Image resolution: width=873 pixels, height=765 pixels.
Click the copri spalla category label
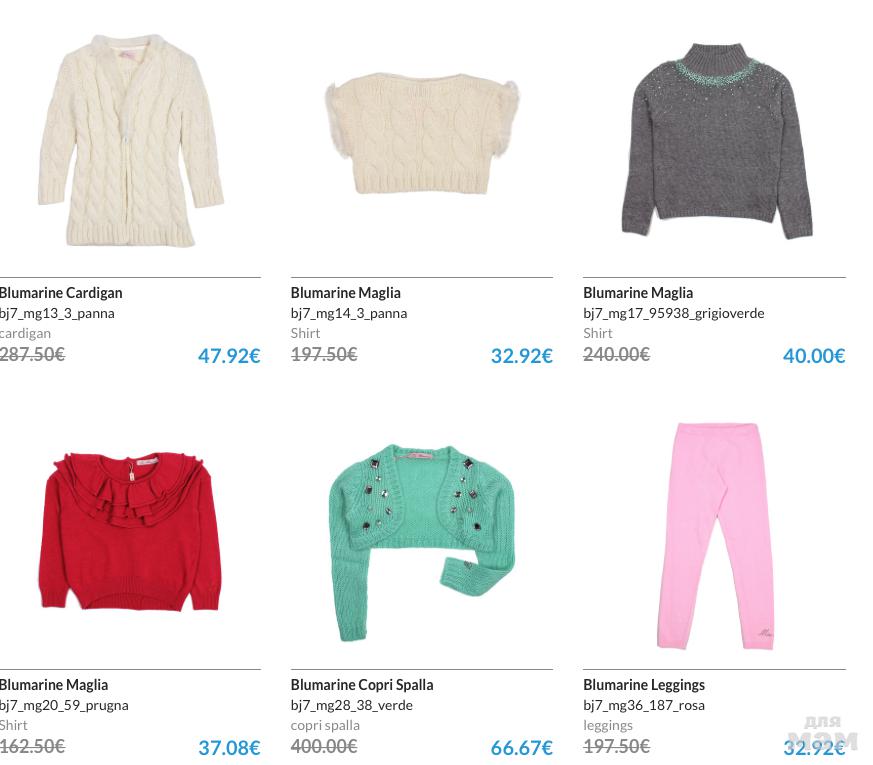pyautogui.click(x=325, y=725)
